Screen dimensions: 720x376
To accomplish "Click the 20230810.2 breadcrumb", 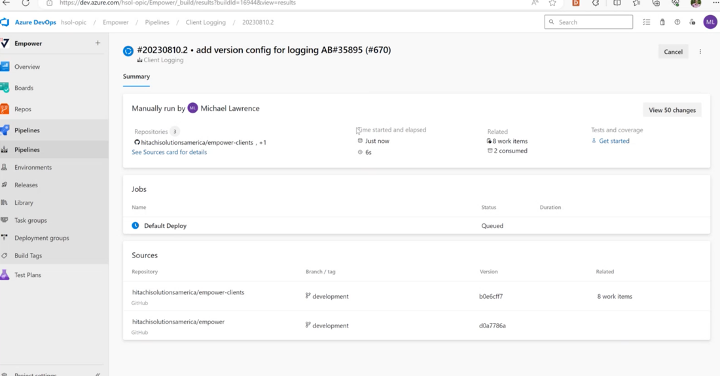I will (x=258, y=22).
